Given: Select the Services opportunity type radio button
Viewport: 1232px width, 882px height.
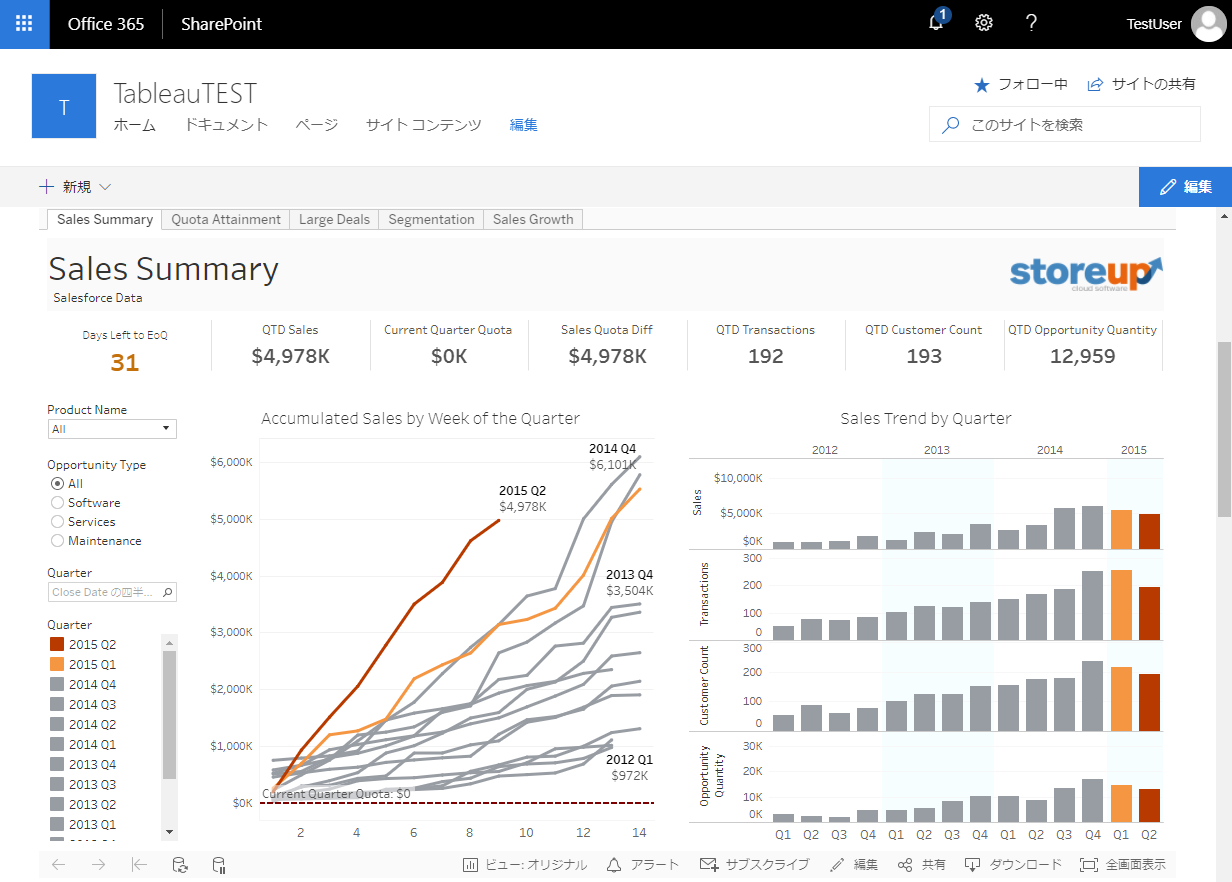Looking at the screenshot, I should pyautogui.click(x=57, y=521).
